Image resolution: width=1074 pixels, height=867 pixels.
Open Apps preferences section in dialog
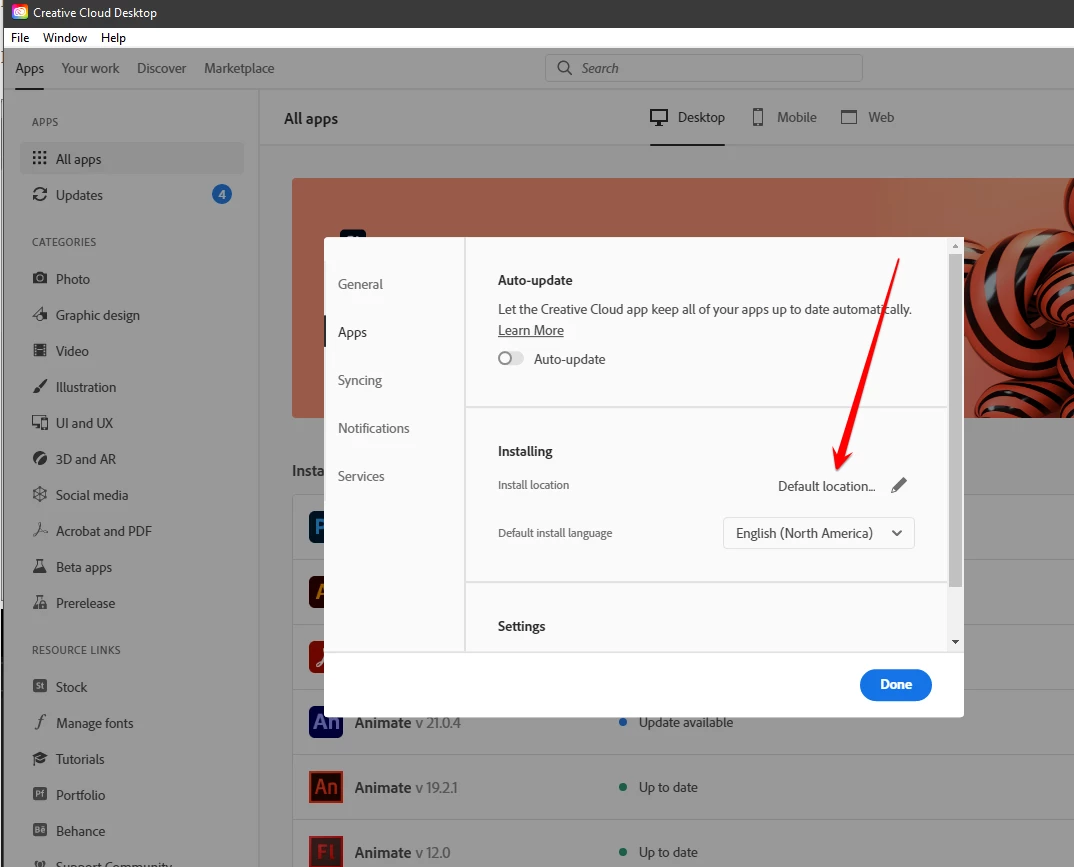[x=352, y=332]
